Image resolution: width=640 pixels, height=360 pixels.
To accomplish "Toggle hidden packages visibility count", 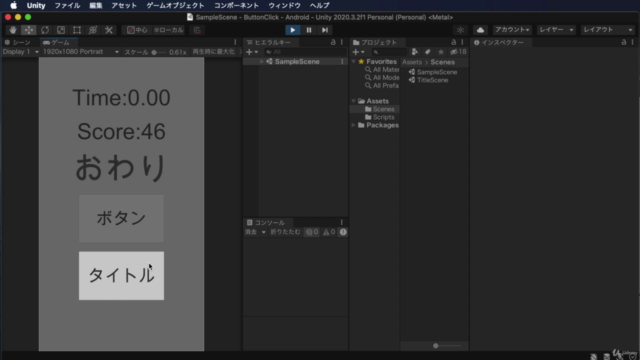I will tap(458, 52).
